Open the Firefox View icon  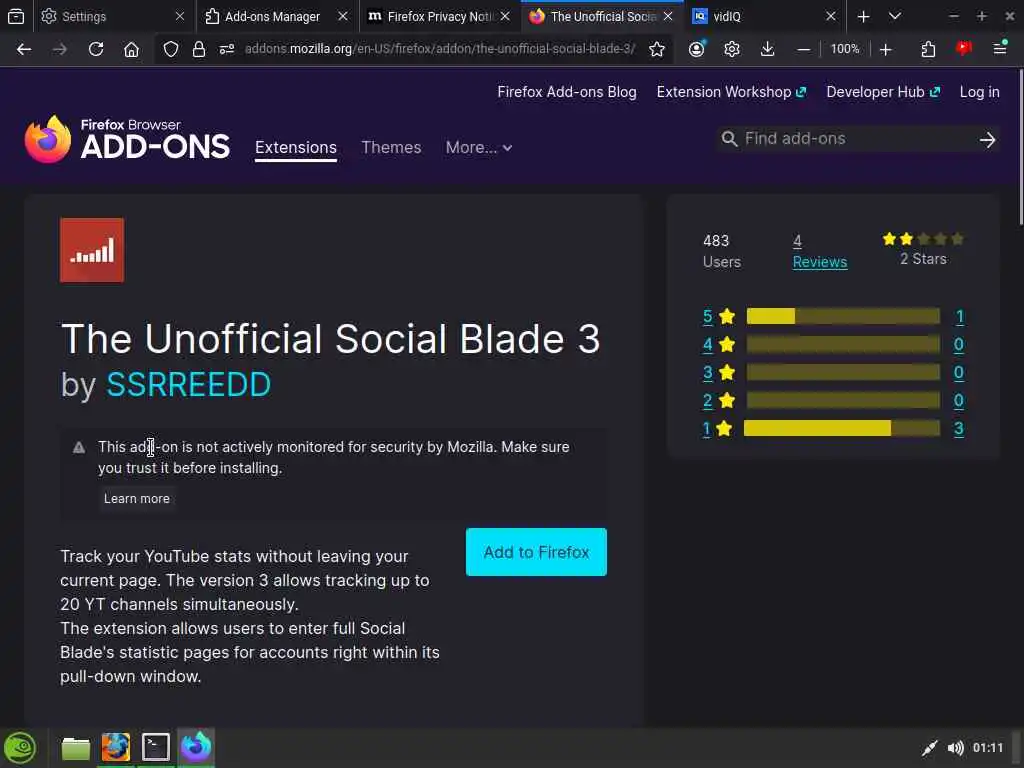16,16
